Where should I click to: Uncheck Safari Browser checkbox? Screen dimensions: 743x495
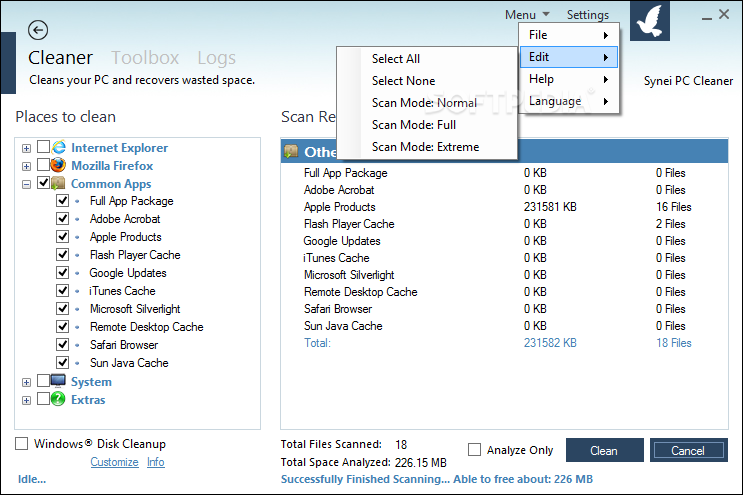click(63, 344)
